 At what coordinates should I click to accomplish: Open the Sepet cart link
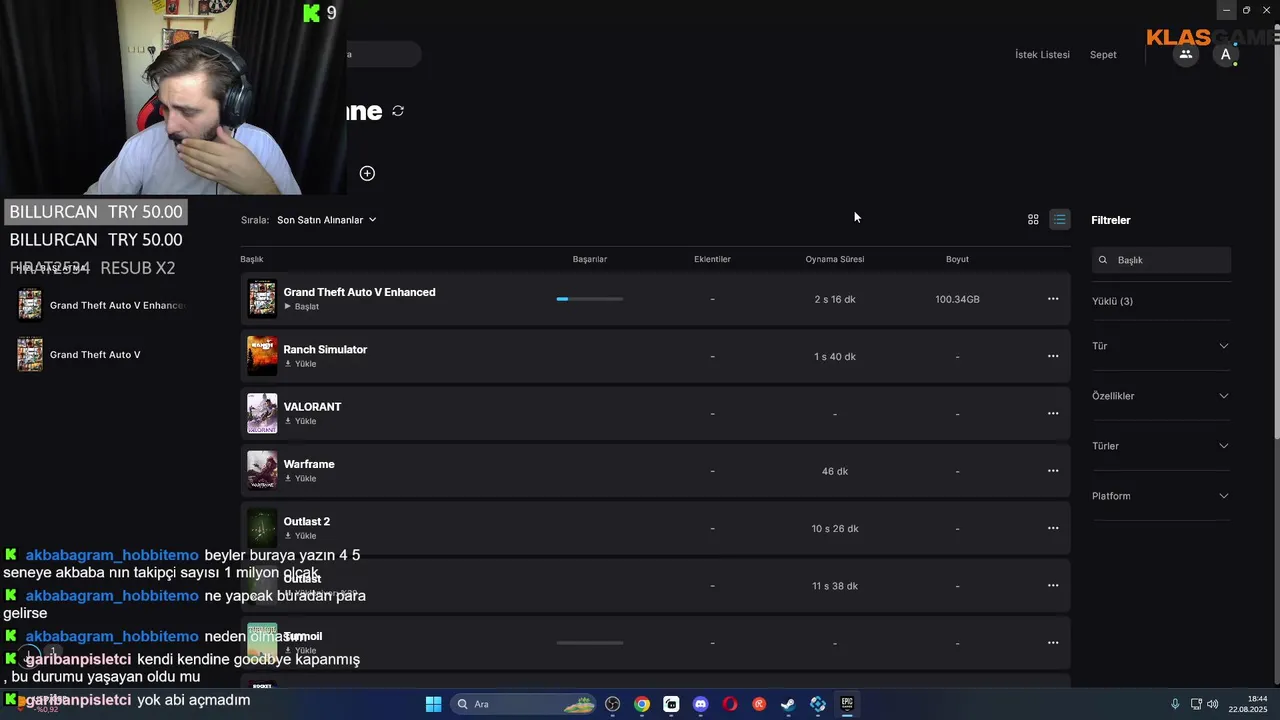1103,55
